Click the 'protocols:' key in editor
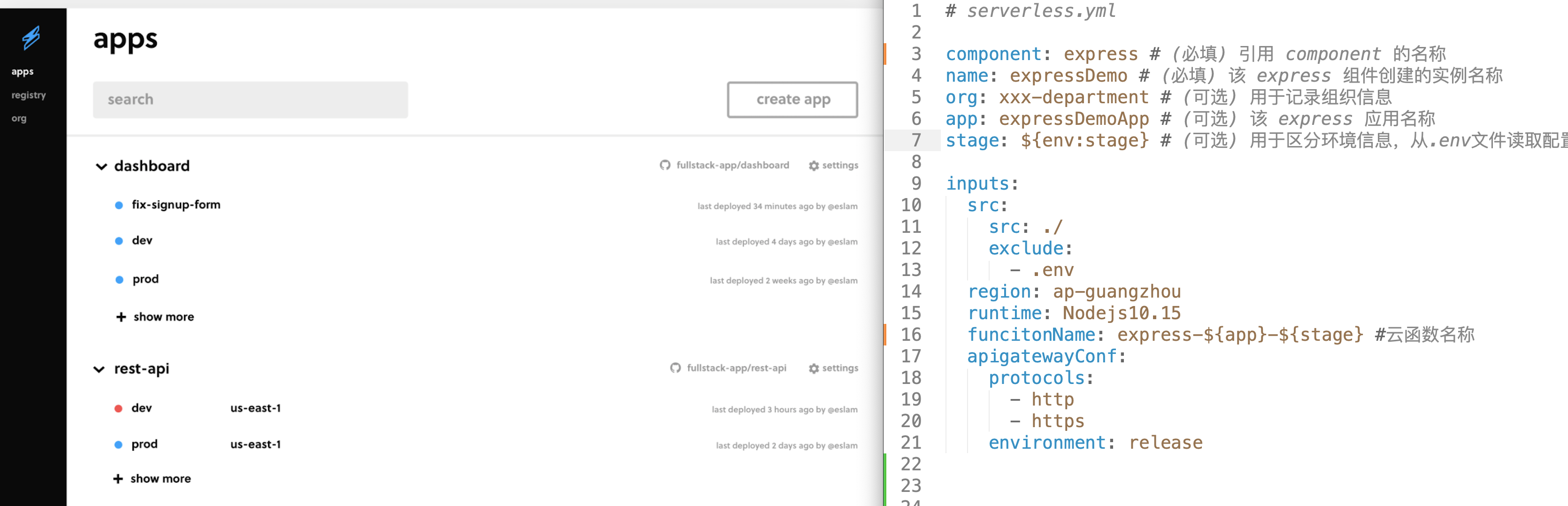 [x=1041, y=377]
